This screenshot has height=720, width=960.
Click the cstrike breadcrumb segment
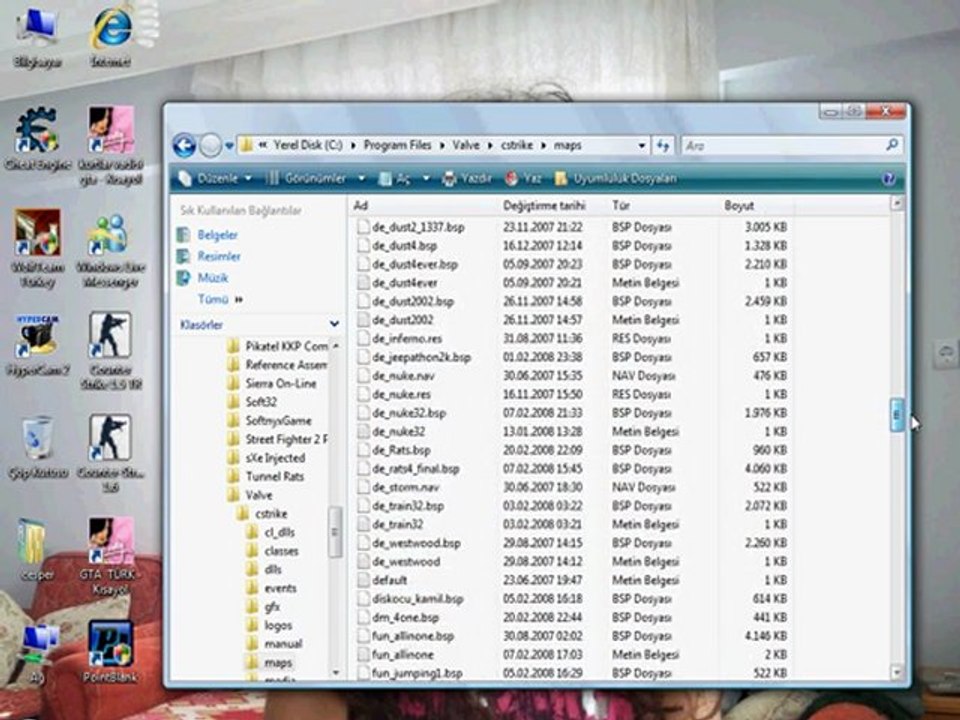(517, 146)
